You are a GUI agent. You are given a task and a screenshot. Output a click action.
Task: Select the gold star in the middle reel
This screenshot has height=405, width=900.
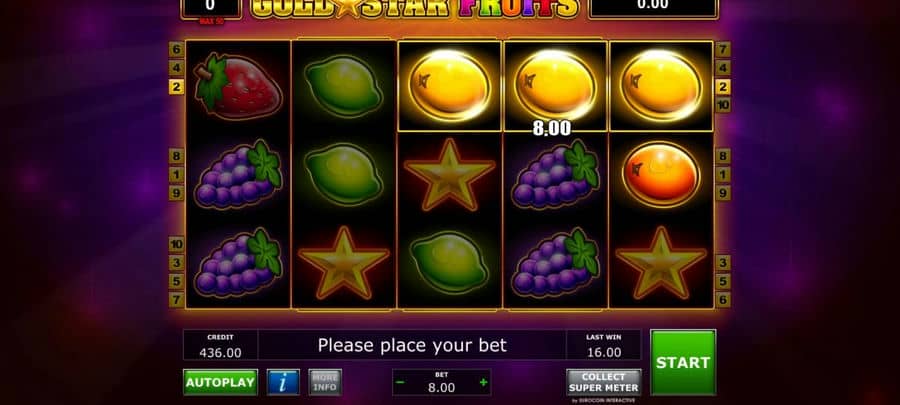(x=449, y=175)
